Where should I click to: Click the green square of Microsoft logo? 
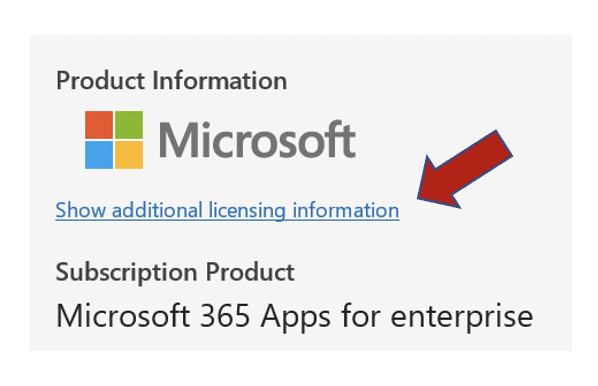click(129, 125)
